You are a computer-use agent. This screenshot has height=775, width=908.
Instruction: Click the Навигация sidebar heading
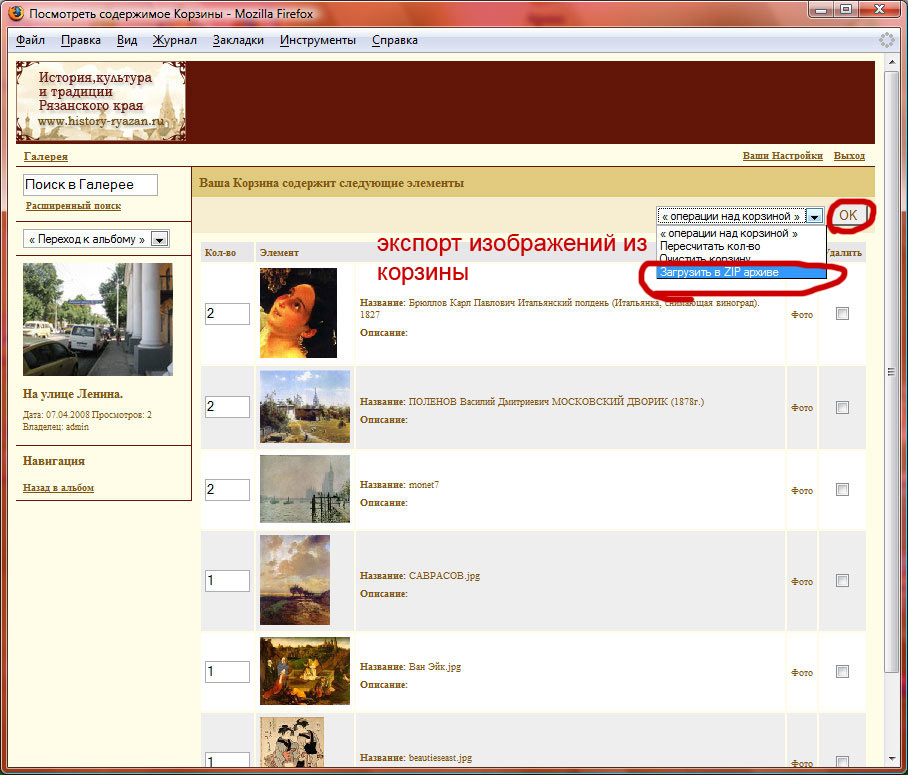(x=54, y=461)
